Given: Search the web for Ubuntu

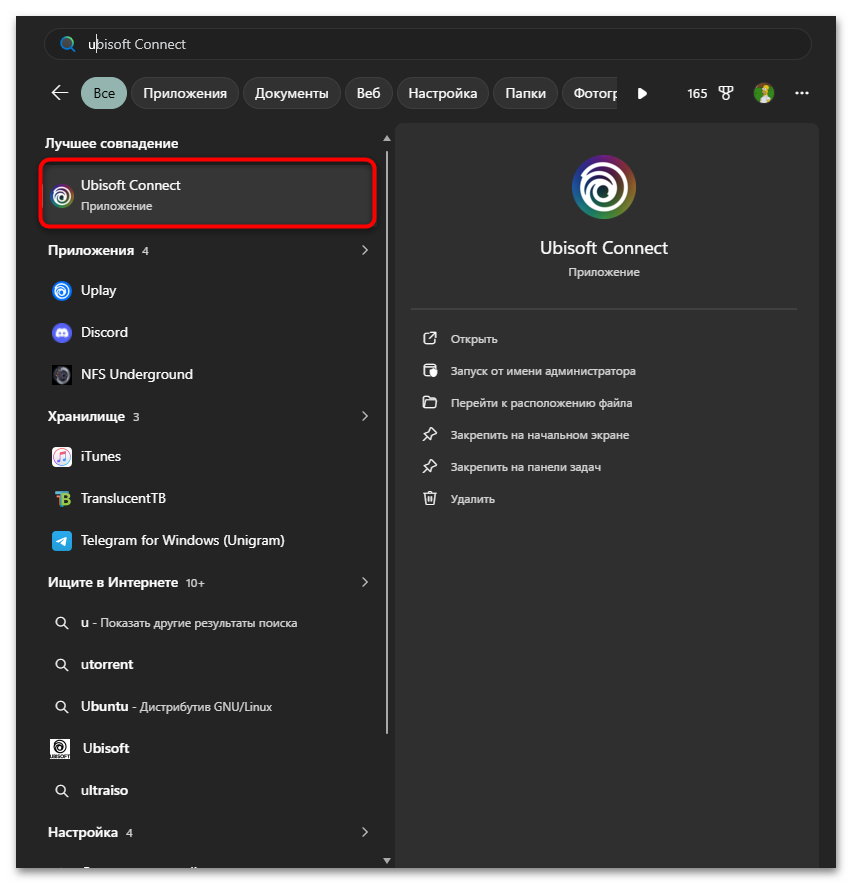Looking at the screenshot, I should (208, 706).
